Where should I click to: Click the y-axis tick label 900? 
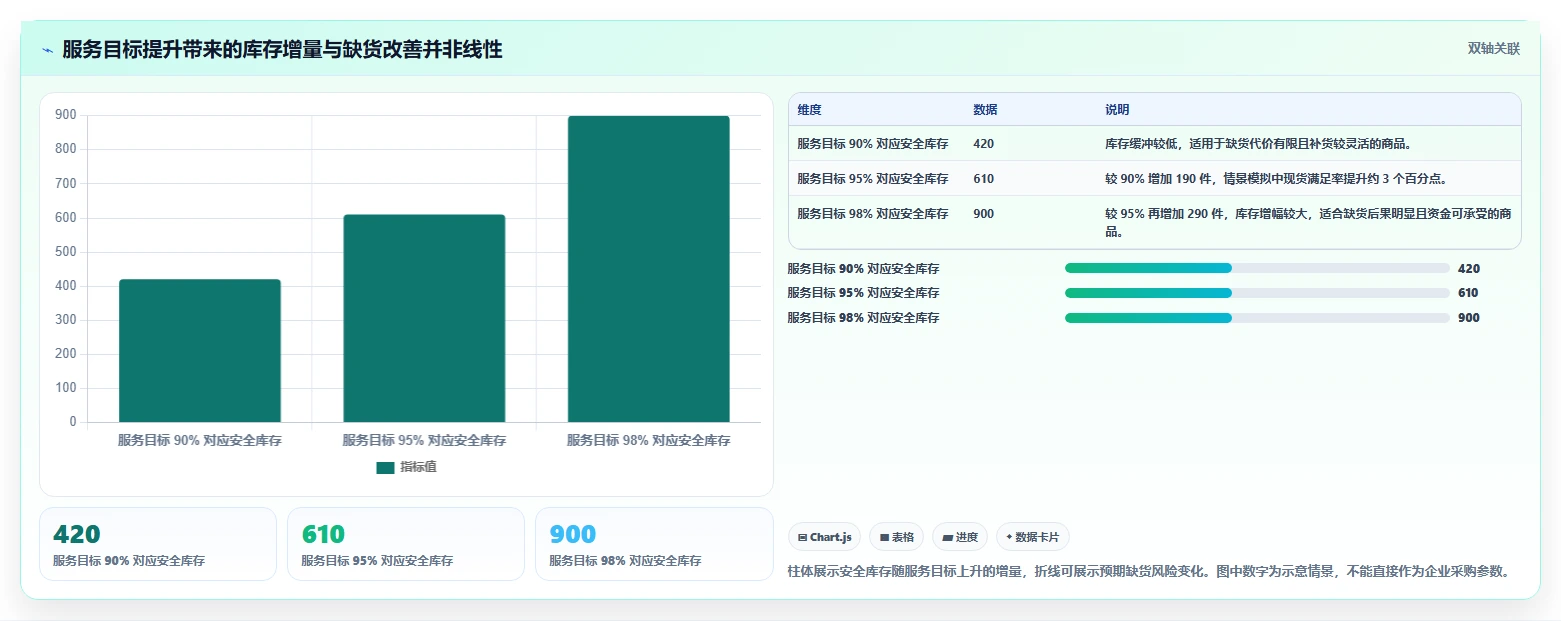[x=66, y=115]
